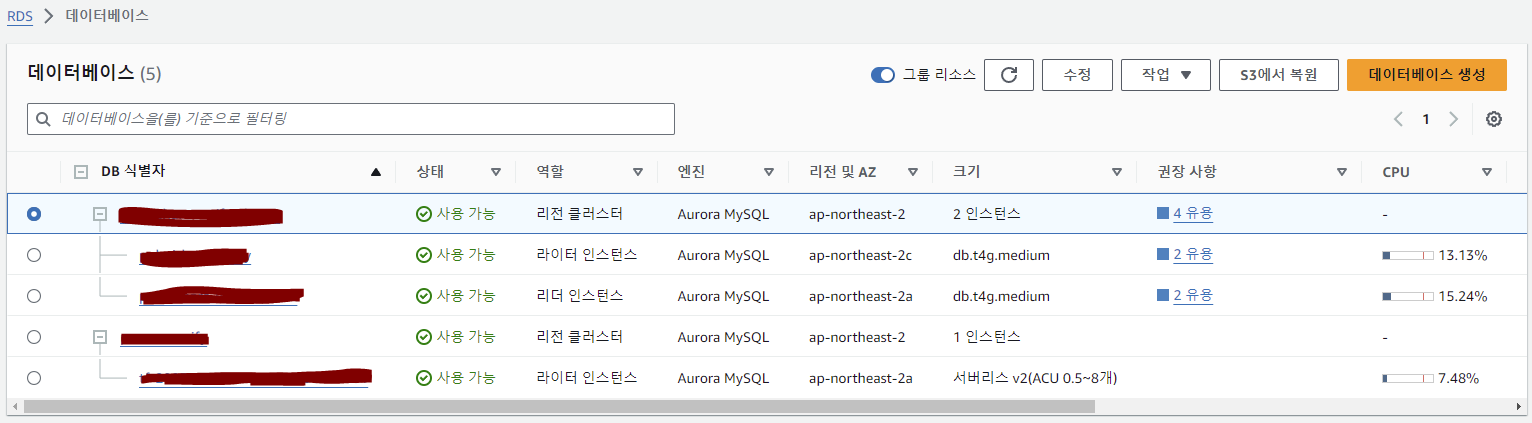This screenshot has height=423, width=1532.
Task: Focus the database filter search field
Action: click(x=351, y=119)
